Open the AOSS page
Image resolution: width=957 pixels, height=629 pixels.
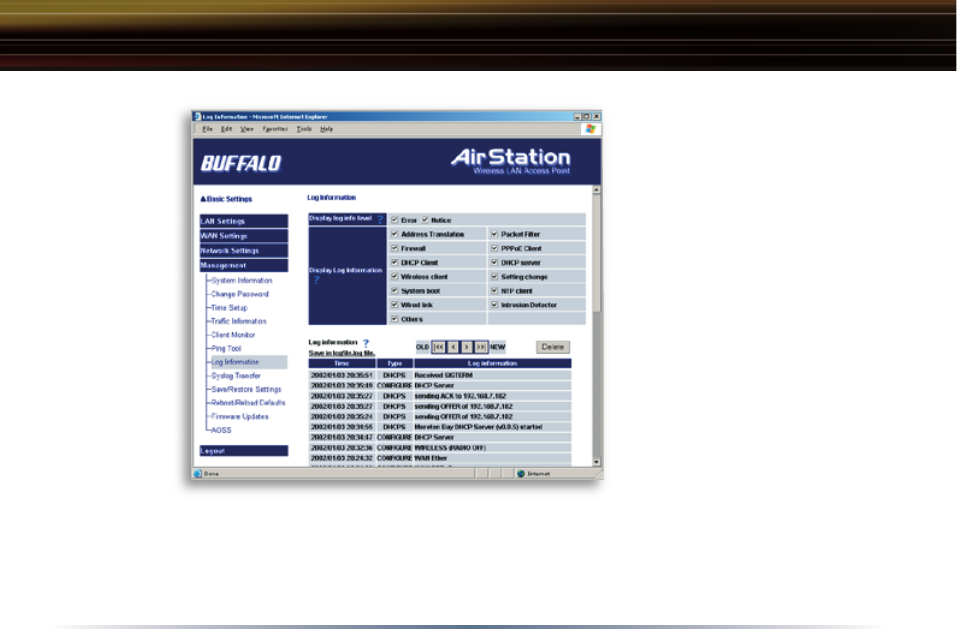[x=222, y=430]
